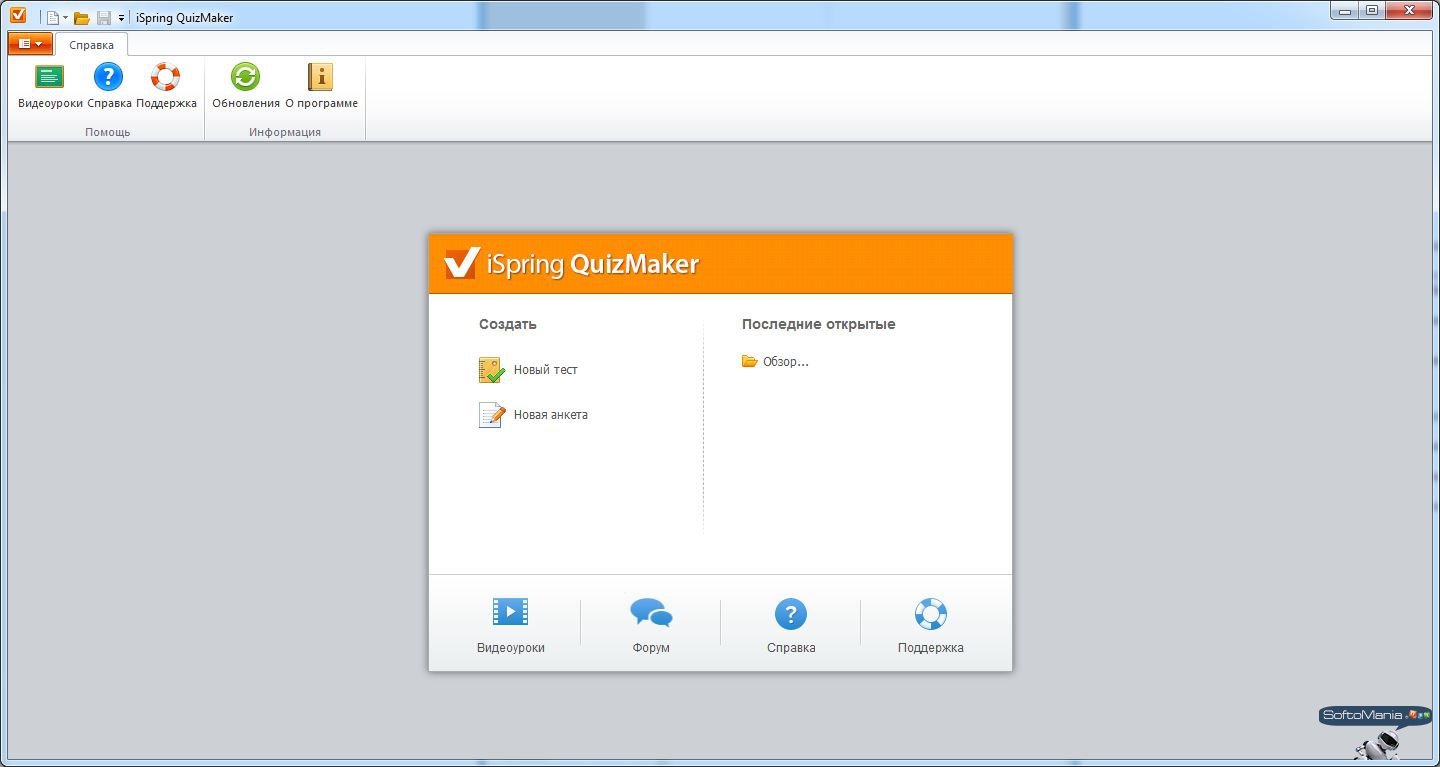Open the customize quick access toolbar arrow

click(x=122, y=18)
